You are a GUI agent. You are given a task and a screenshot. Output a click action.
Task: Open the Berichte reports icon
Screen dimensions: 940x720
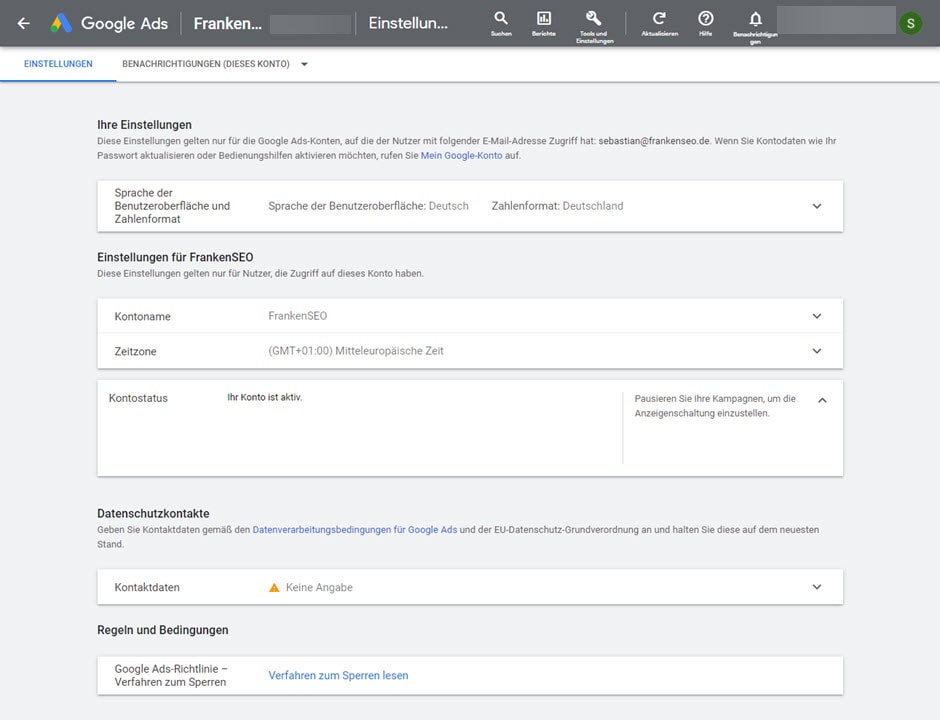click(544, 19)
